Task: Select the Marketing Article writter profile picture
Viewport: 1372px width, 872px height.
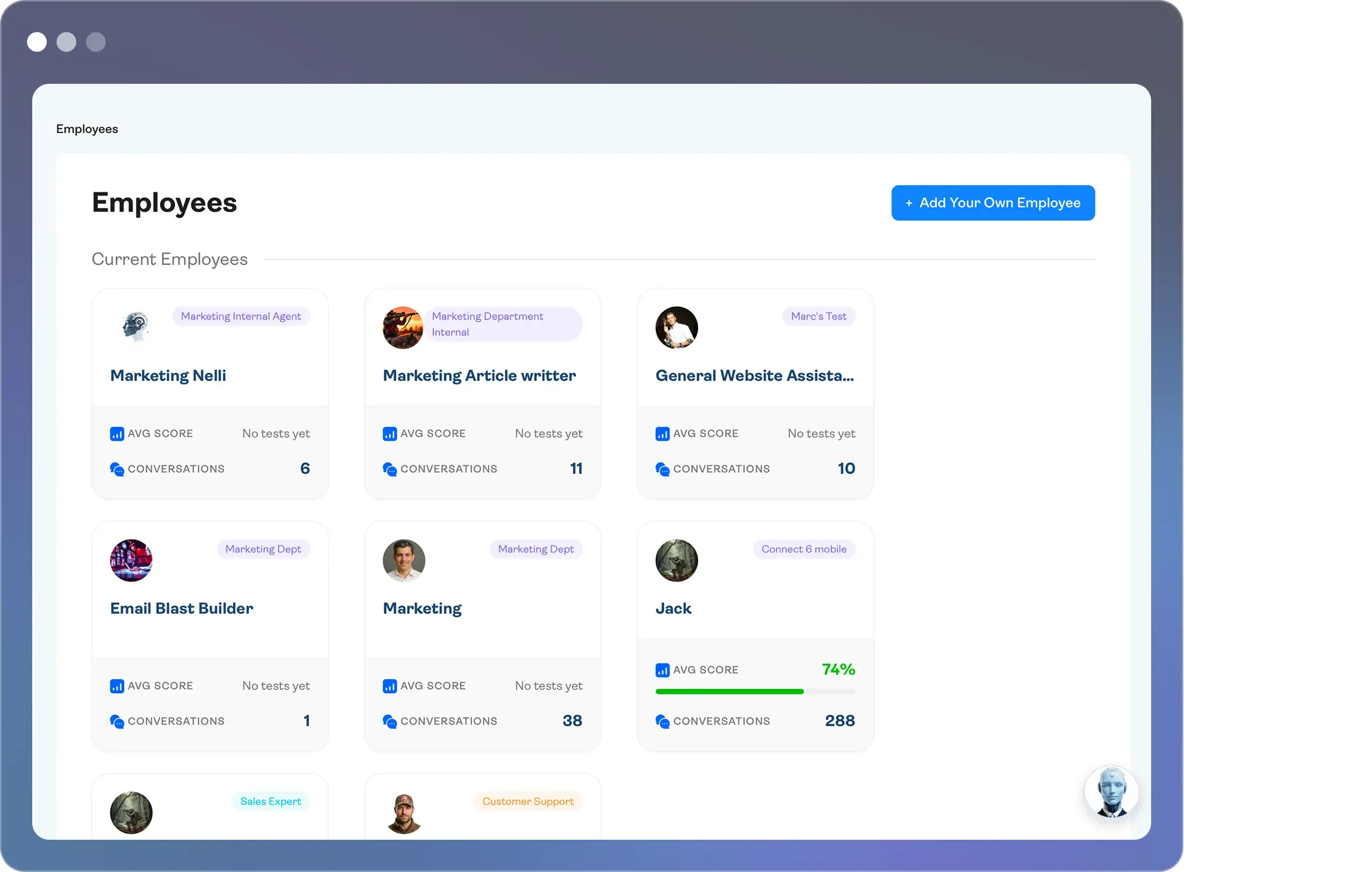Action: coord(403,327)
